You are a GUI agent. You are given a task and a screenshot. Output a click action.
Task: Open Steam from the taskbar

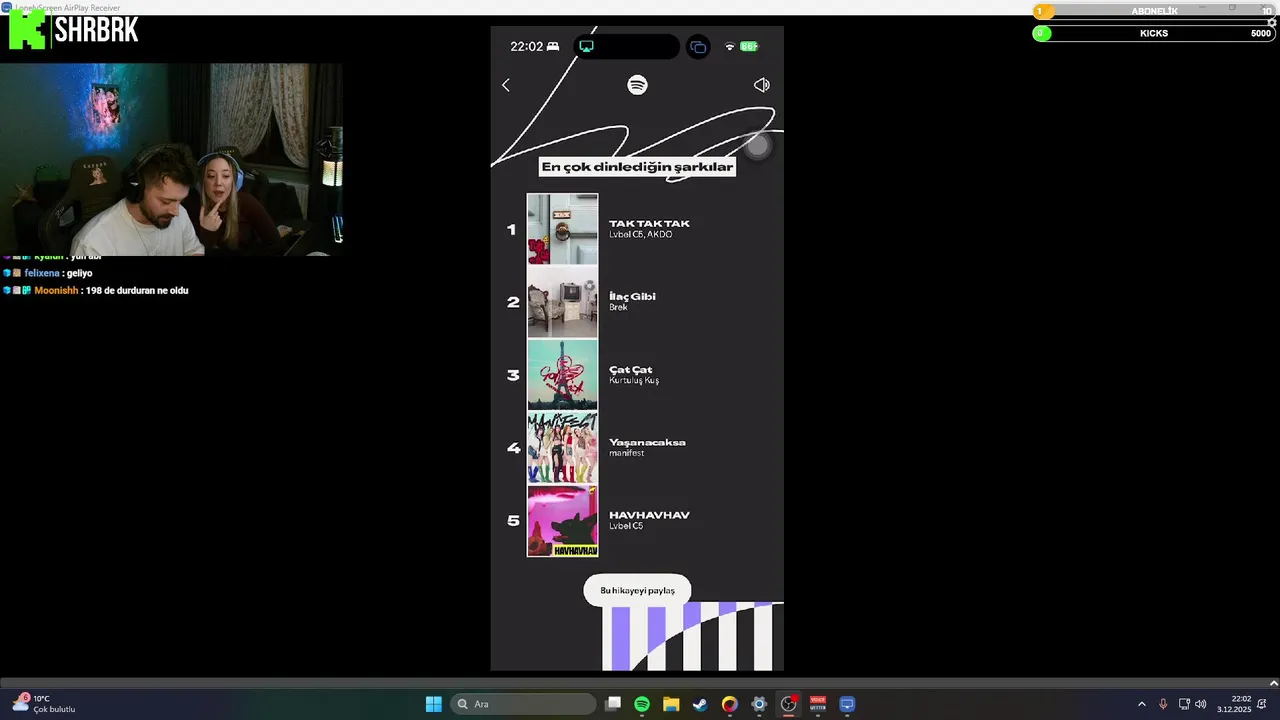click(700, 704)
